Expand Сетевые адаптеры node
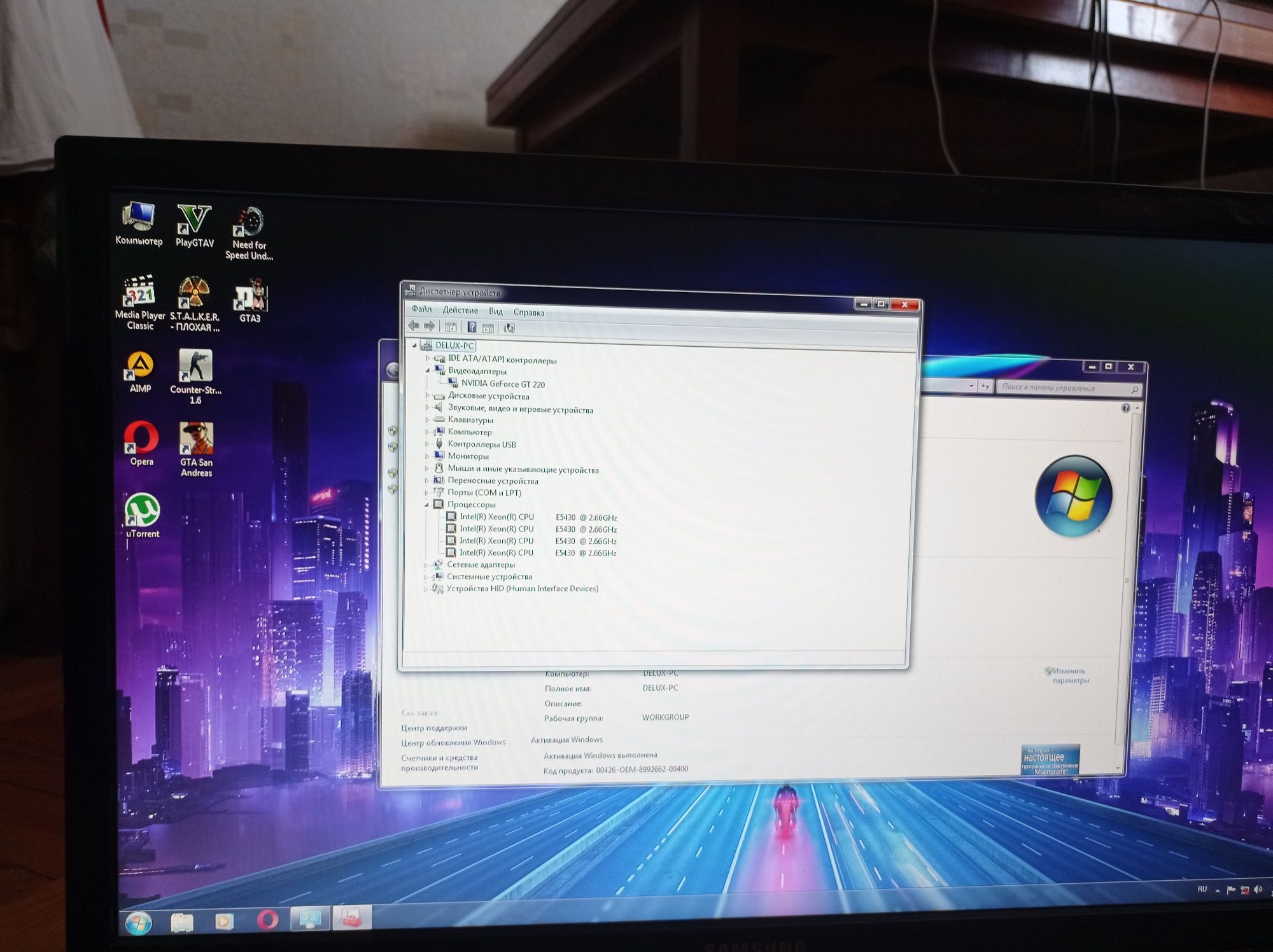 click(426, 564)
